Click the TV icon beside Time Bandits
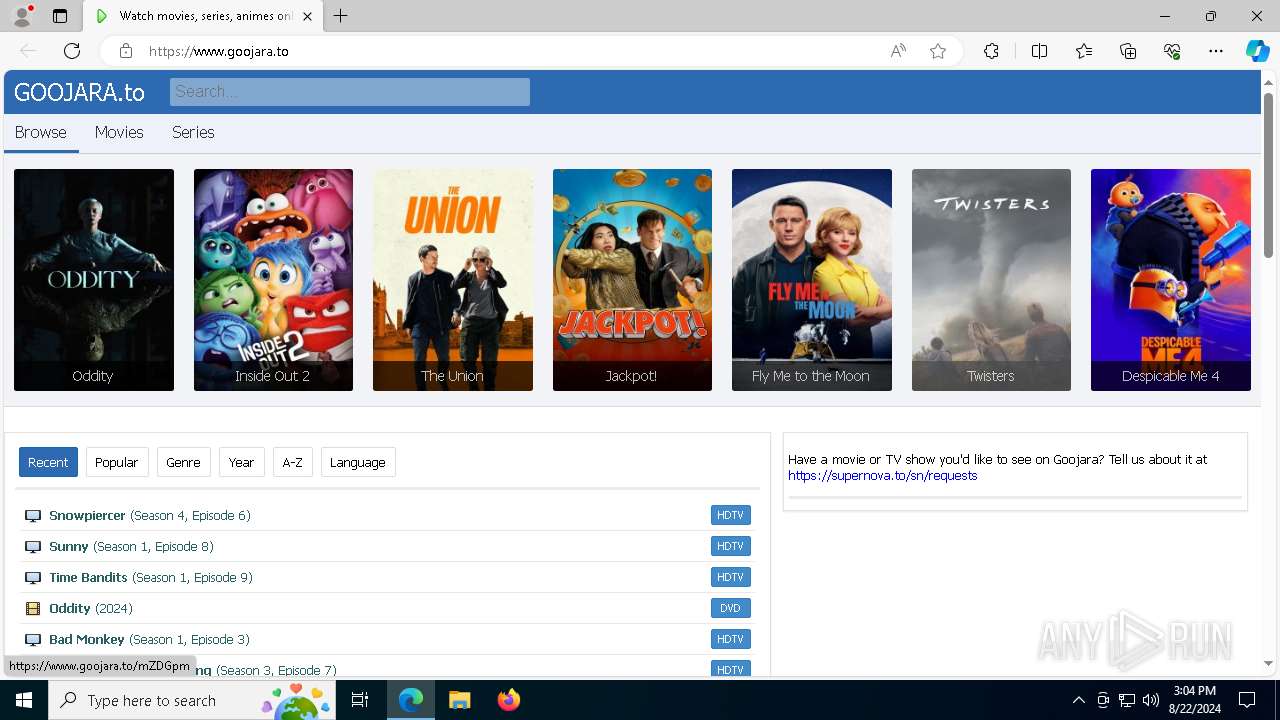The image size is (1280, 720). point(33,578)
